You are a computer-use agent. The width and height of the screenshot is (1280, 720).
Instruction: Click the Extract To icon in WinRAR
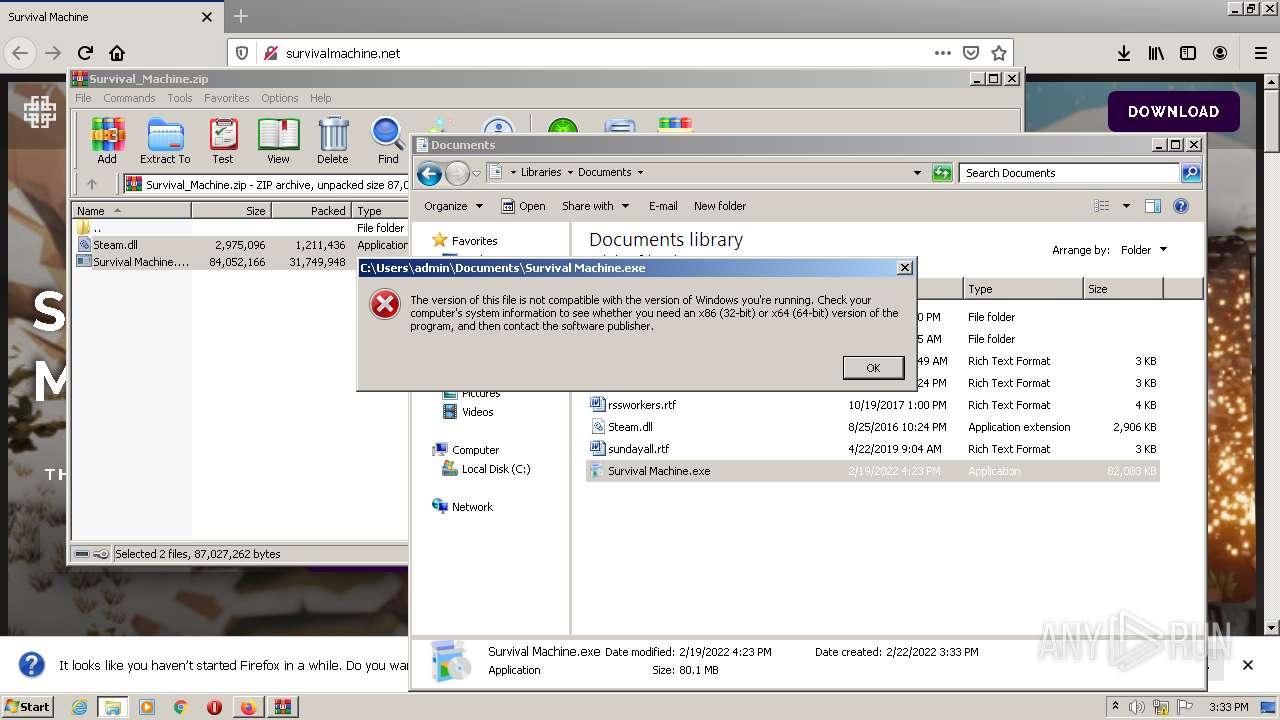click(x=165, y=140)
